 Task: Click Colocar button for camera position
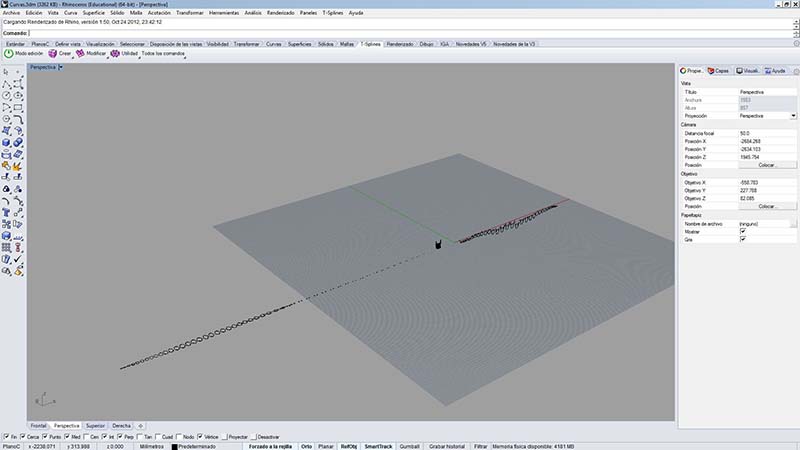coord(767,165)
